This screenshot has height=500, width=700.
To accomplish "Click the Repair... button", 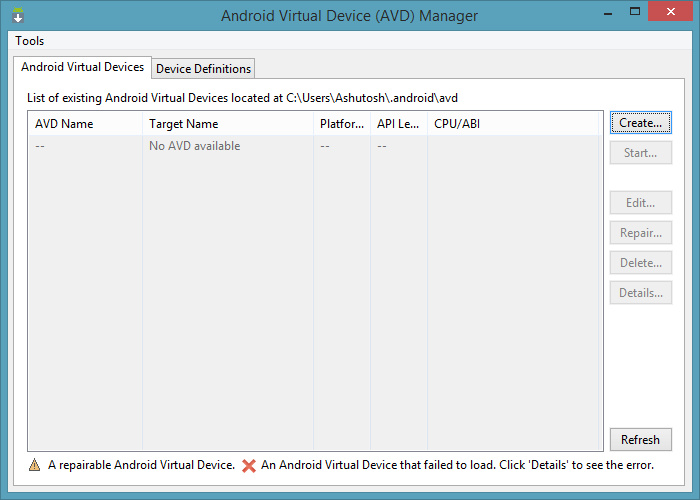I will (x=641, y=233).
